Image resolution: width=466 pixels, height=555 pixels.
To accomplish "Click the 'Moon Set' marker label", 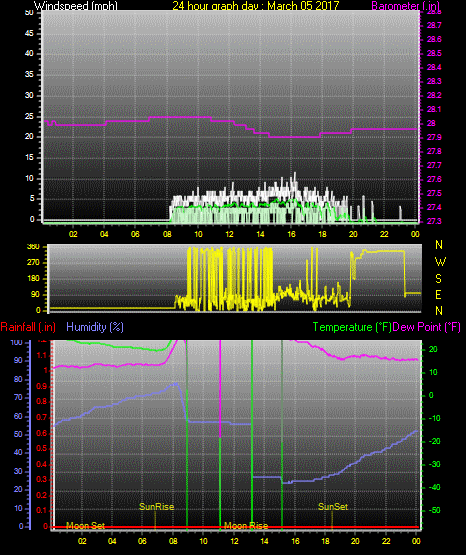I will [x=85, y=526].
